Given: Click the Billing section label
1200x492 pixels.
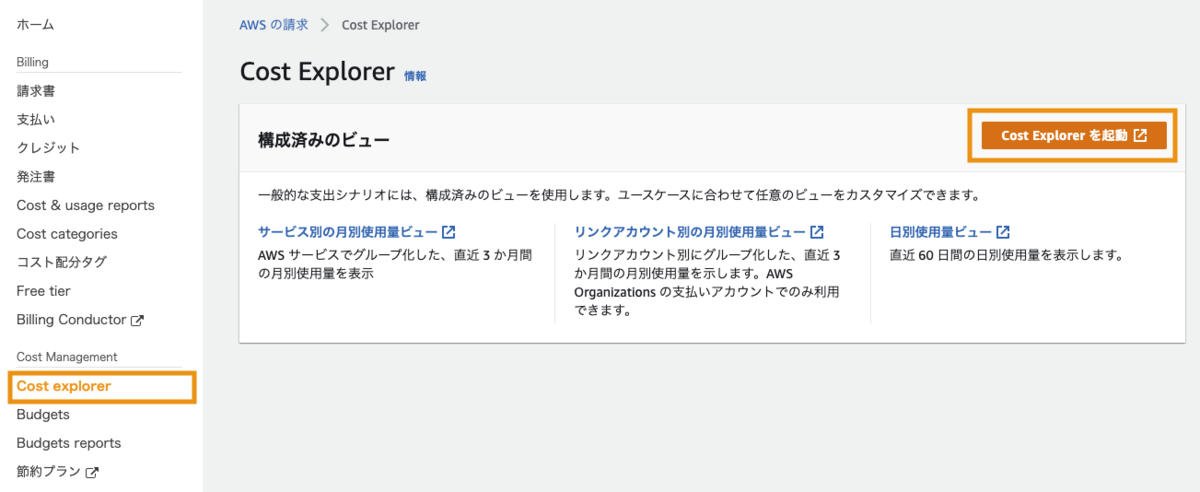Looking at the screenshot, I should 33,62.
